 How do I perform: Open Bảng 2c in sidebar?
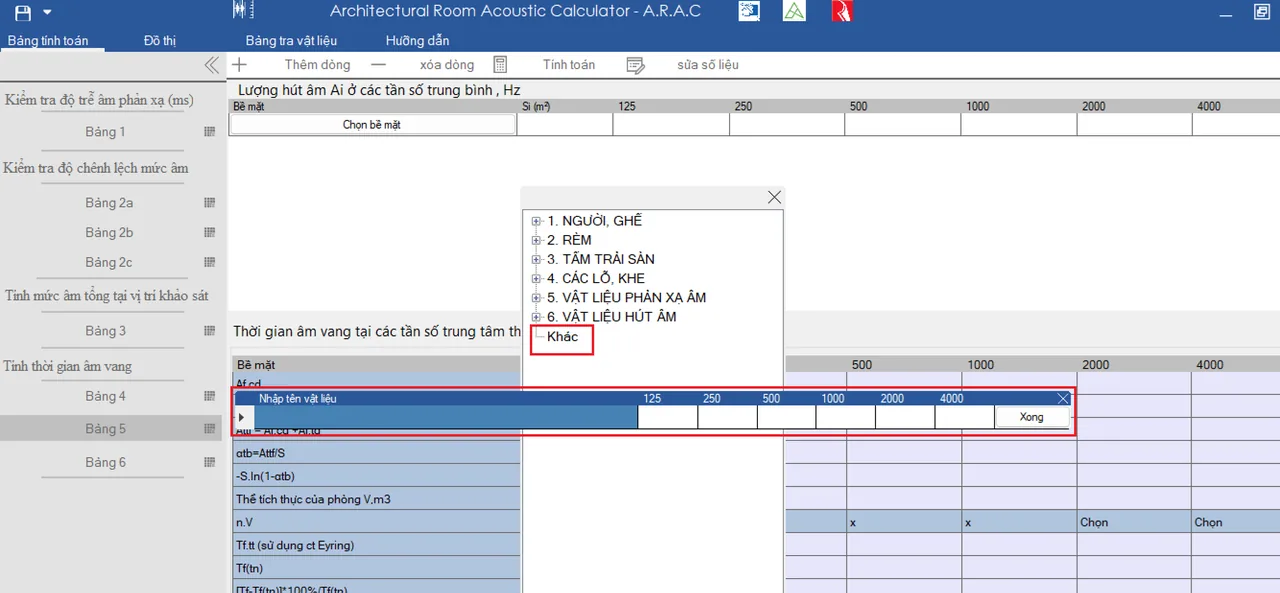click(109, 262)
